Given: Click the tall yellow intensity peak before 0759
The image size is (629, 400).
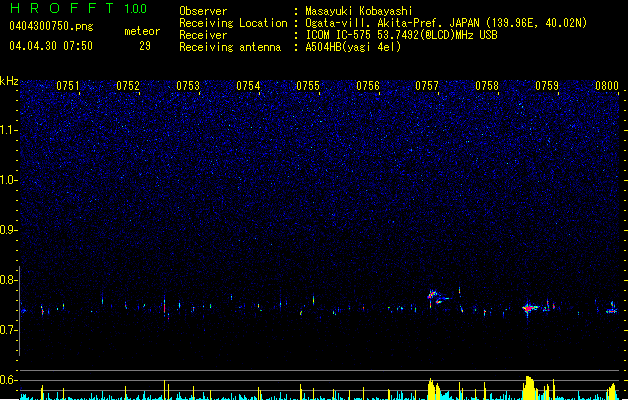Looking at the screenshot, I should [x=530, y=388].
